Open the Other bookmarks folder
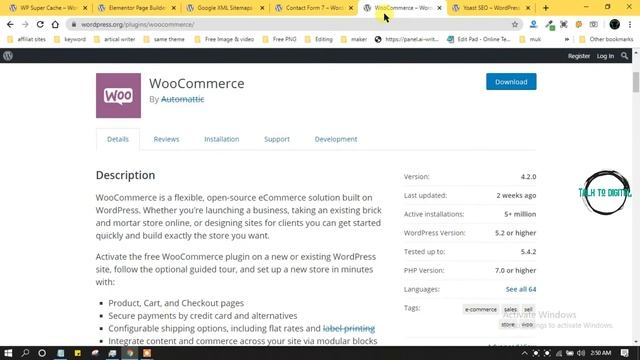The height and width of the screenshot is (360, 640). 606,39
